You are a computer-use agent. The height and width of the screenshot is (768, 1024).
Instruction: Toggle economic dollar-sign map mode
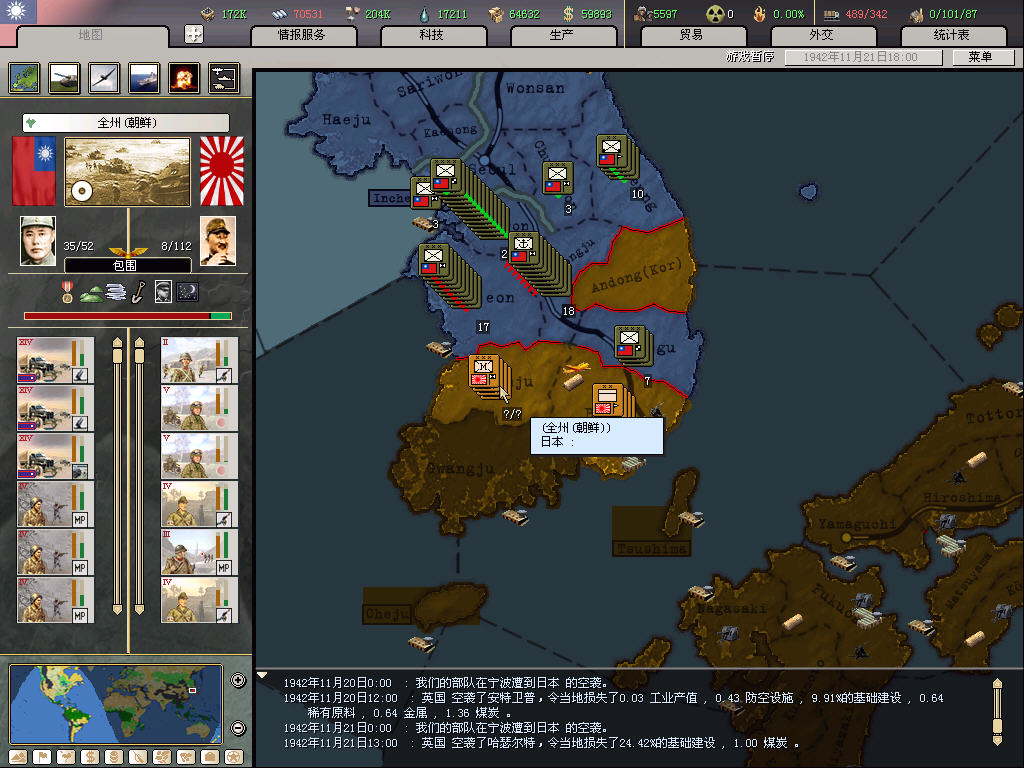point(89,756)
